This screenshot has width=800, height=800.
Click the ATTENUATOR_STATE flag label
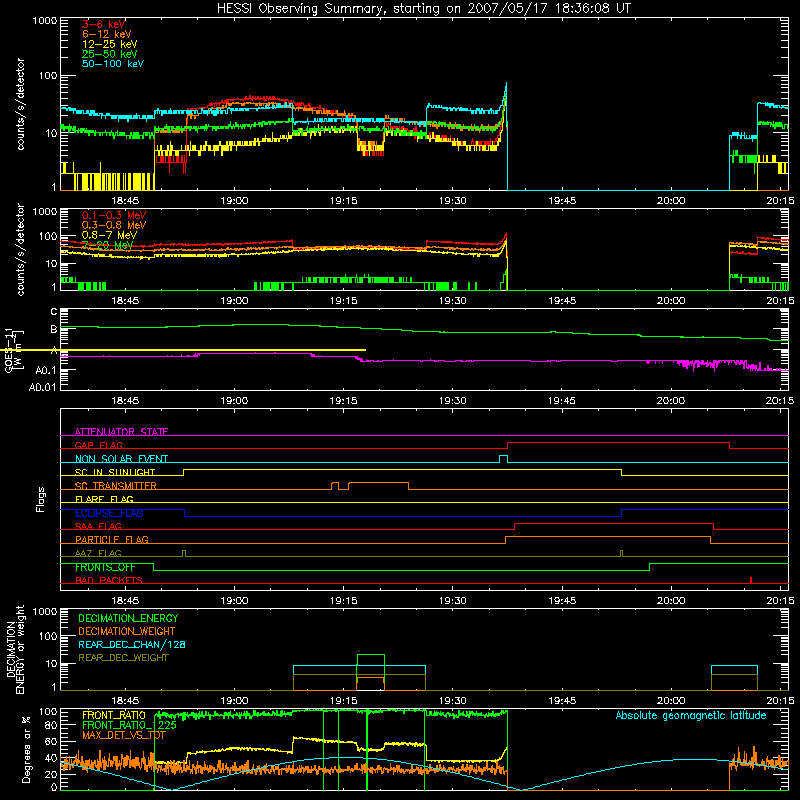click(121, 432)
